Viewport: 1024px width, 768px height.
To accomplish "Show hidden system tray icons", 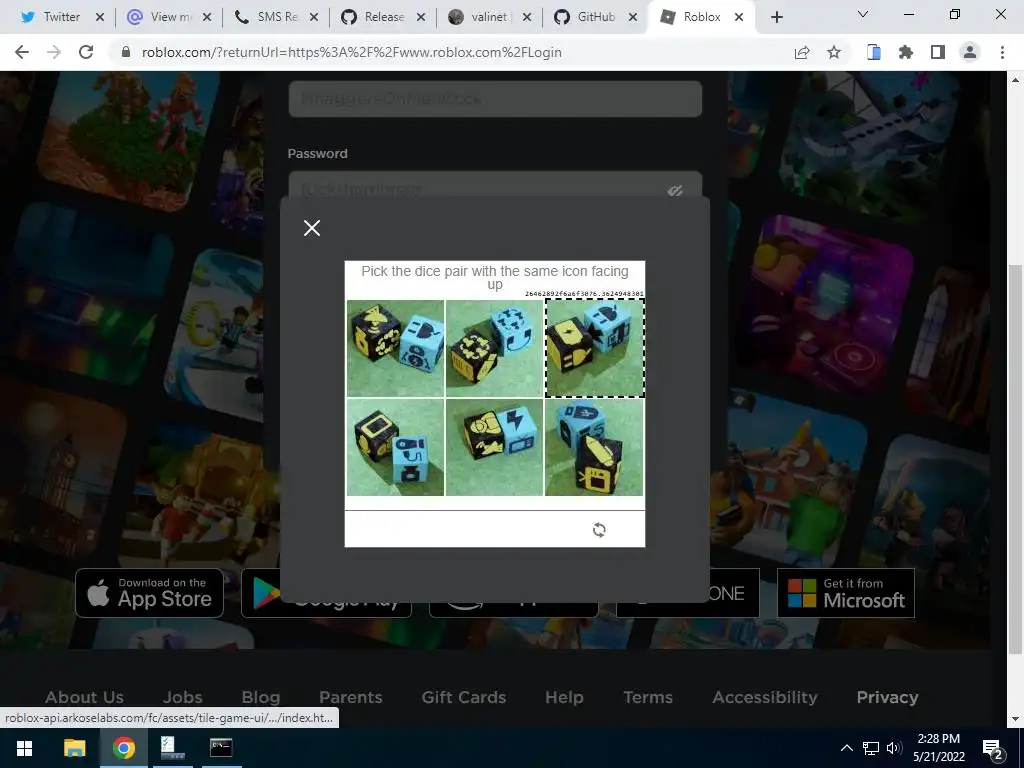I will tap(846, 748).
